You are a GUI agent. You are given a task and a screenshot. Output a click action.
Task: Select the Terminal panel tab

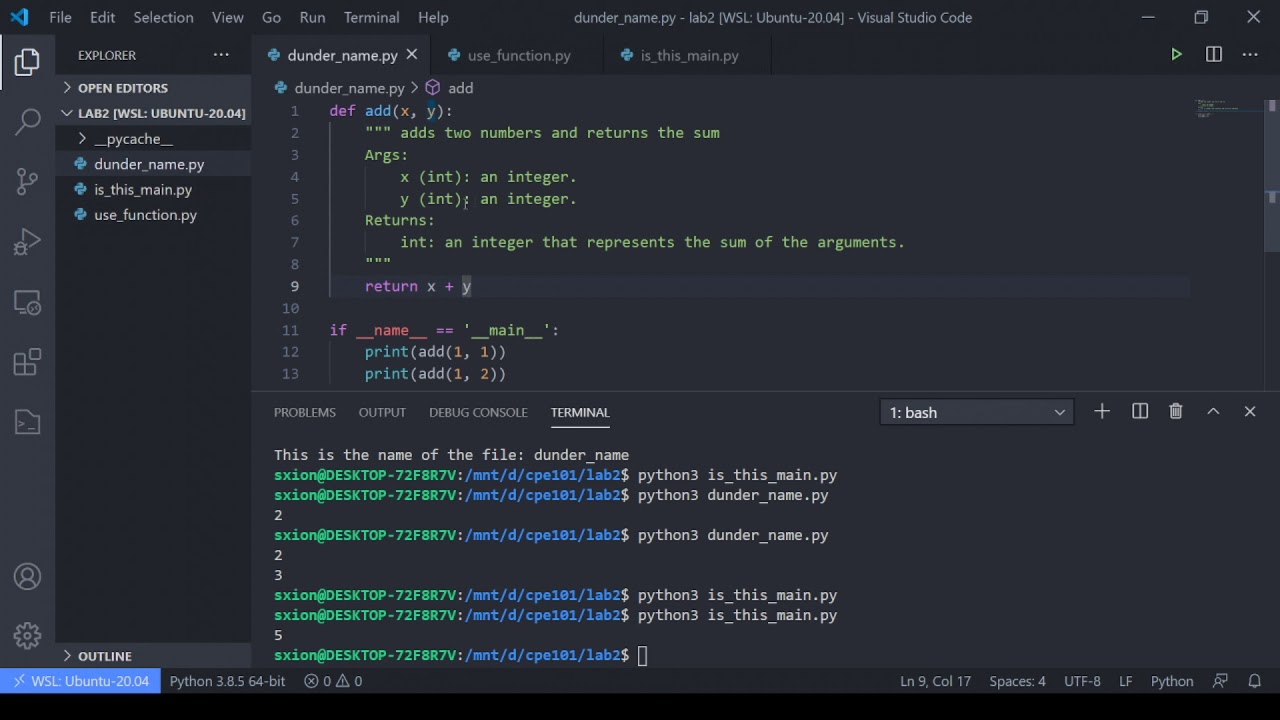(x=580, y=412)
